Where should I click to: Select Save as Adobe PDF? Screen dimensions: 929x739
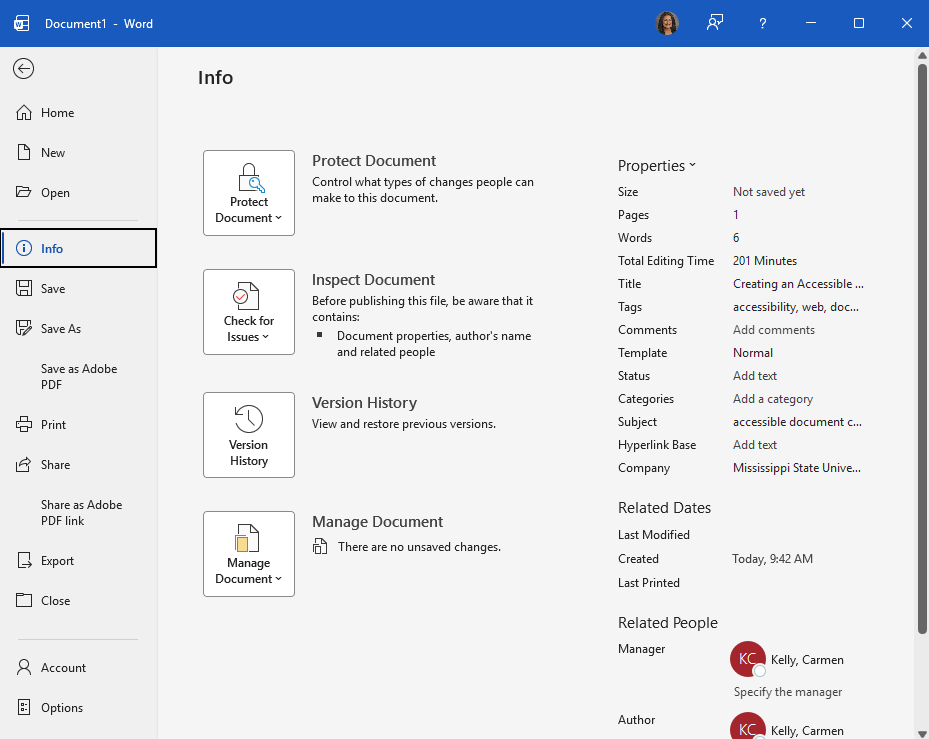coord(79,377)
